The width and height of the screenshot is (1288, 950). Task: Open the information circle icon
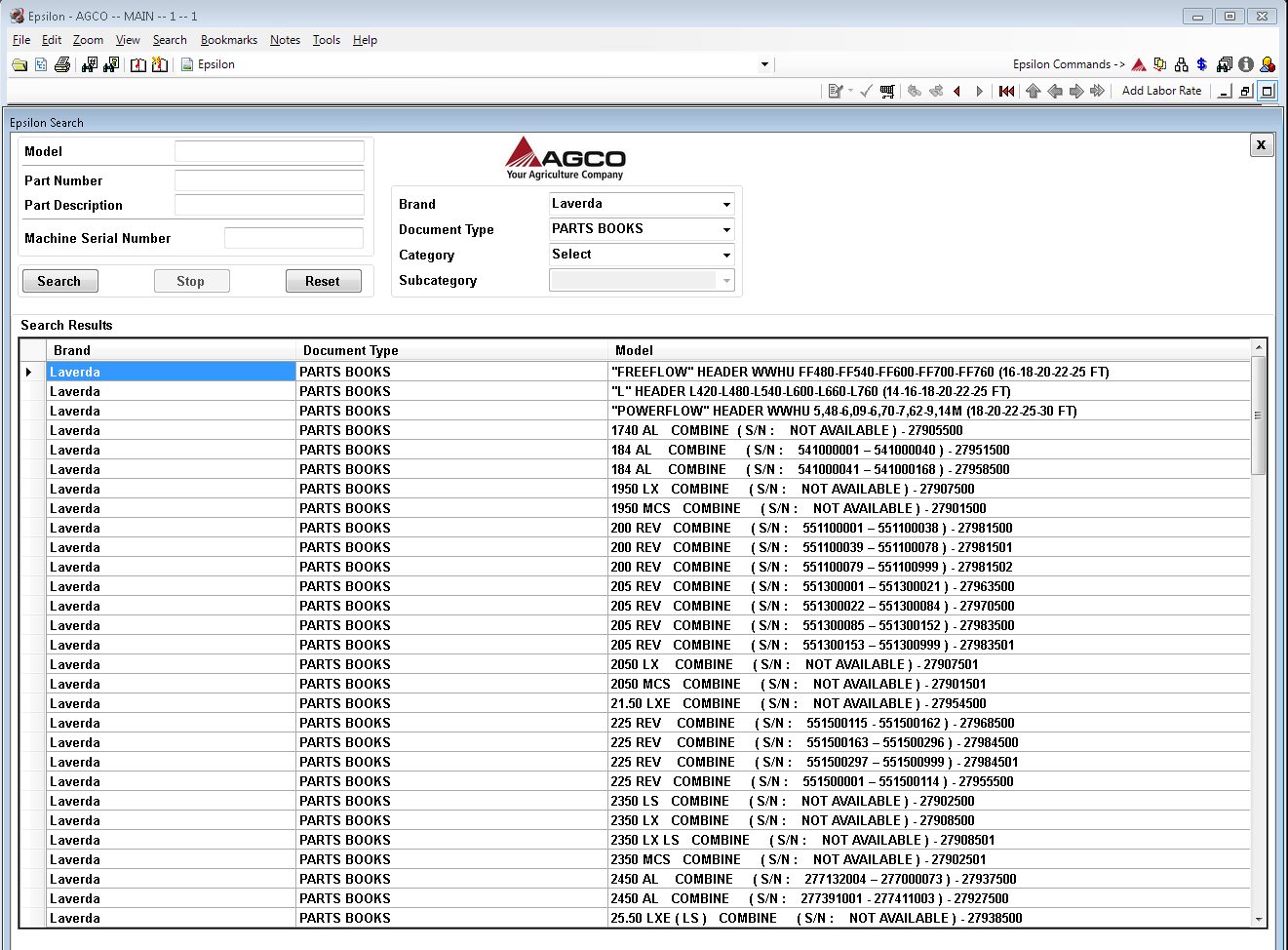tap(1246, 64)
